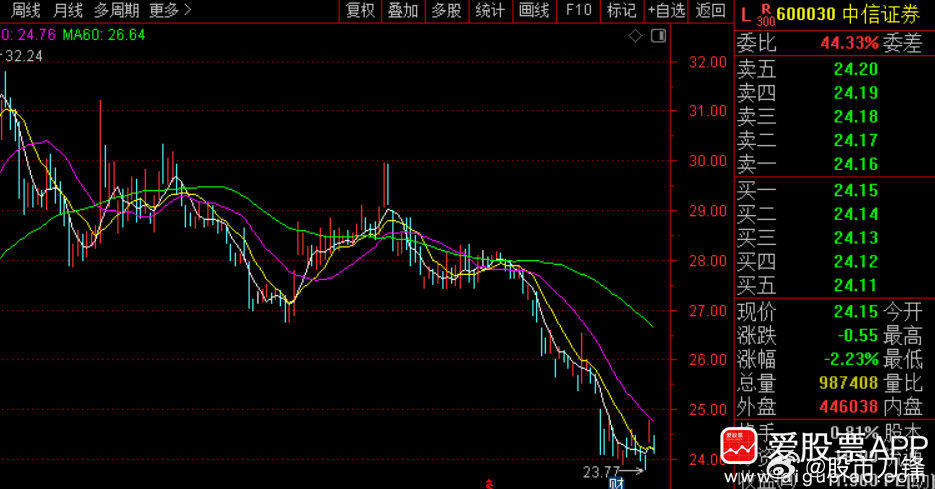Click the 今开 label

click(902, 312)
